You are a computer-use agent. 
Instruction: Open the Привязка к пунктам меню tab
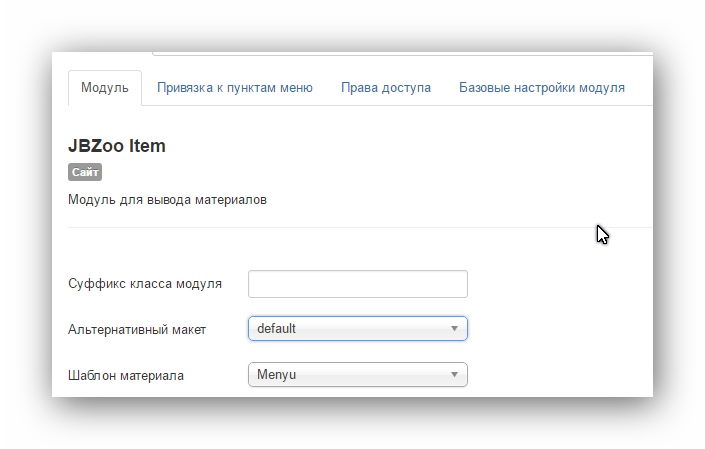point(234,88)
